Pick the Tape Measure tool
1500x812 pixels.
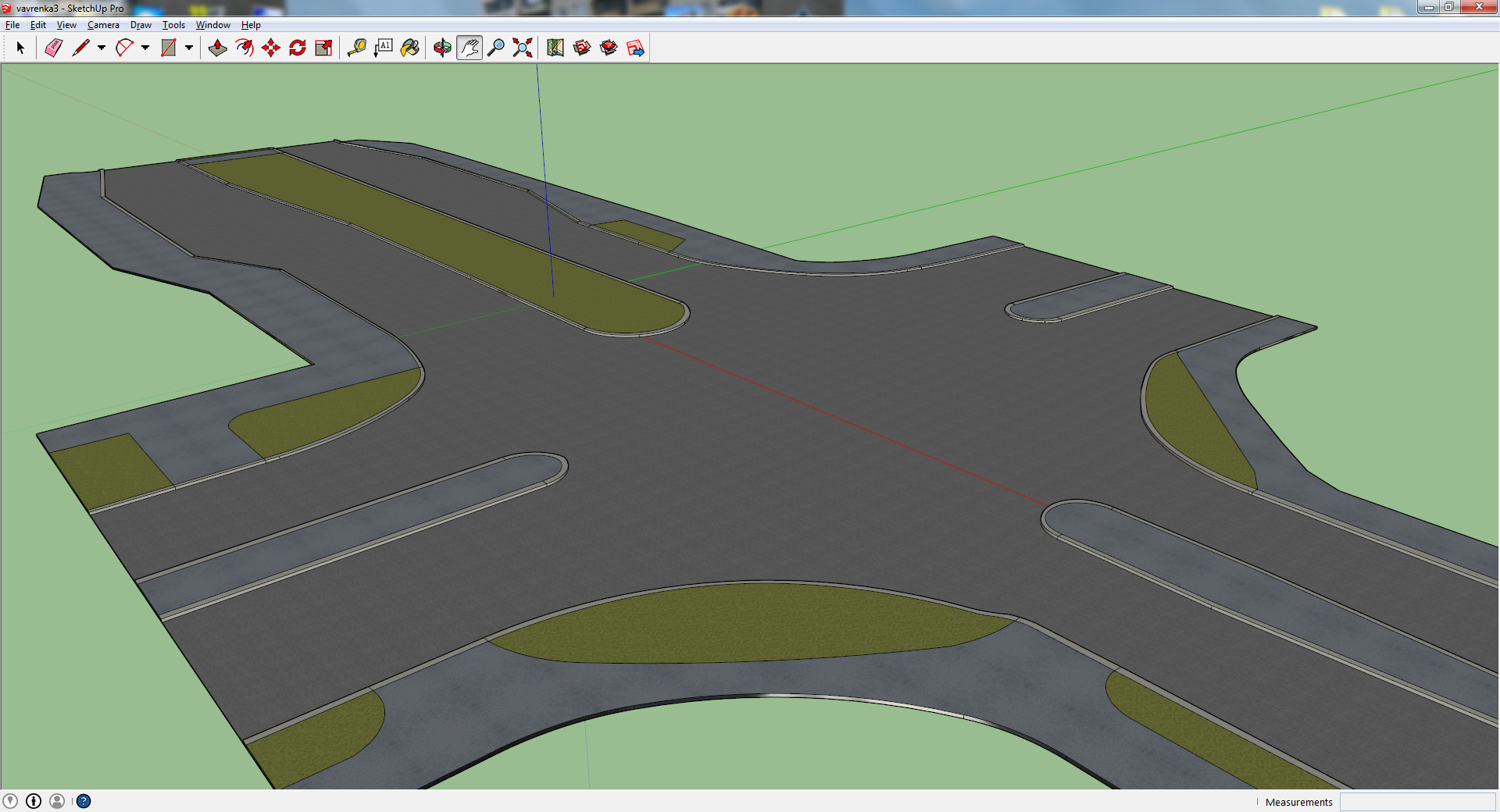tap(357, 48)
